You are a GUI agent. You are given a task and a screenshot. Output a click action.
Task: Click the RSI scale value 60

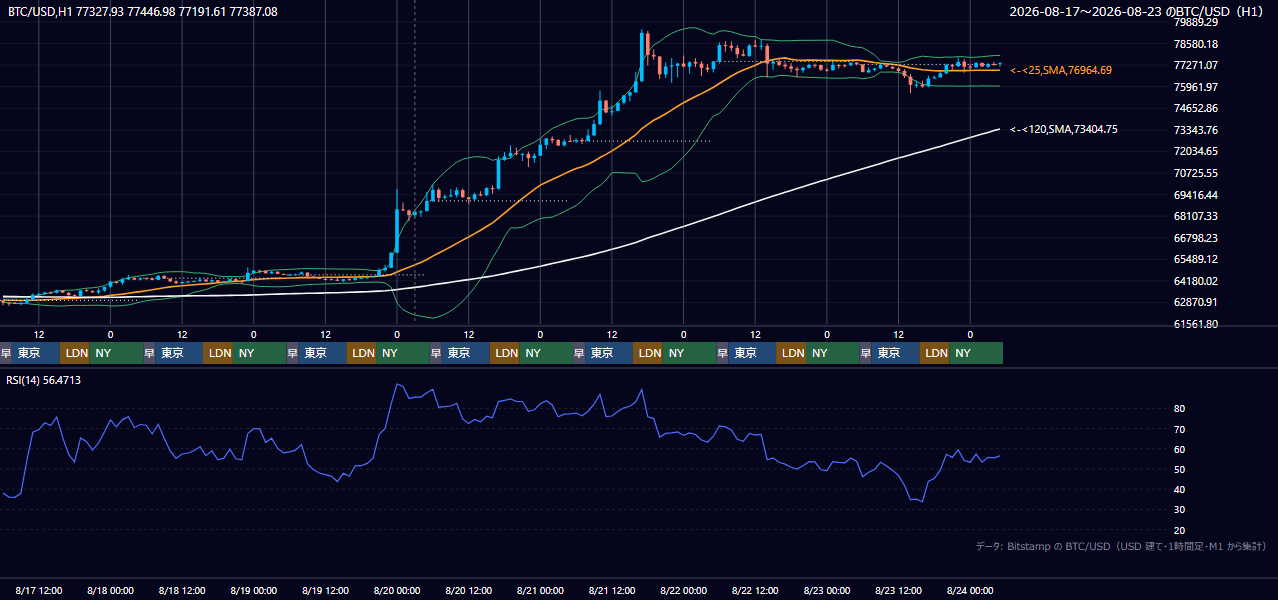[x=1179, y=449]
